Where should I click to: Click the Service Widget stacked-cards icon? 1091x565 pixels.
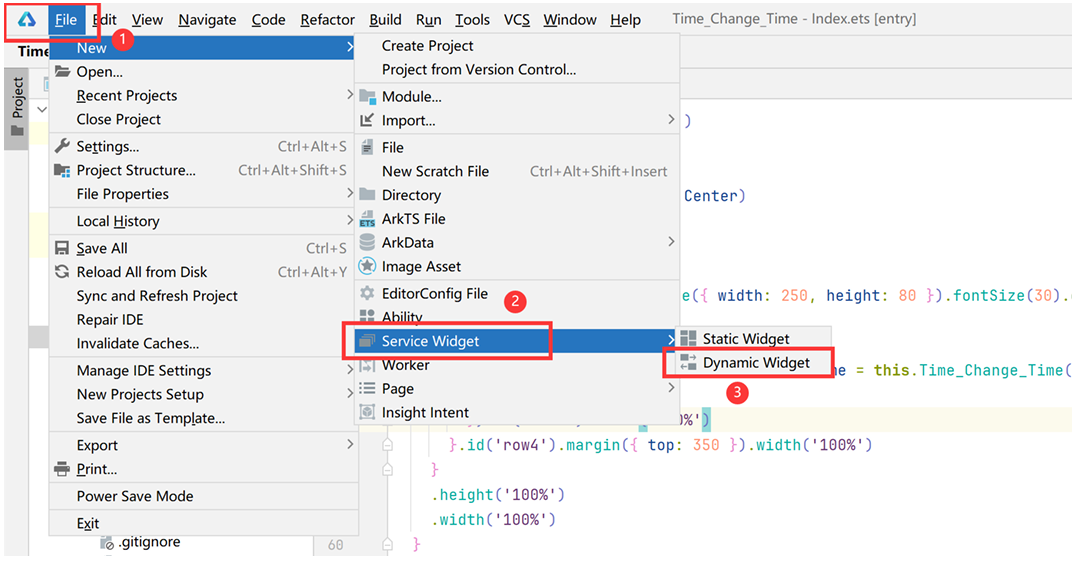pos(366,341)
